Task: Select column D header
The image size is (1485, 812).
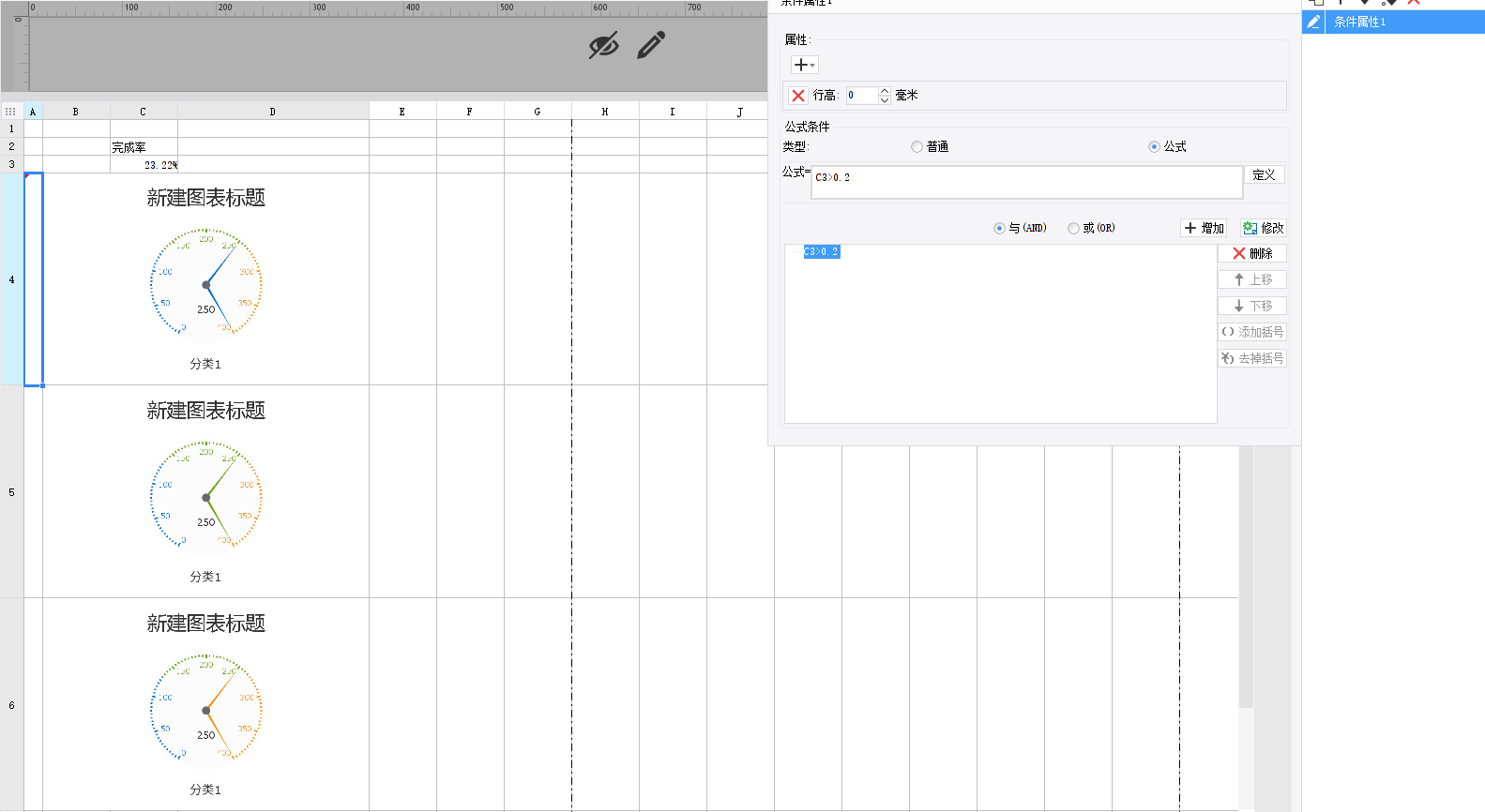Action: [273, 111]
